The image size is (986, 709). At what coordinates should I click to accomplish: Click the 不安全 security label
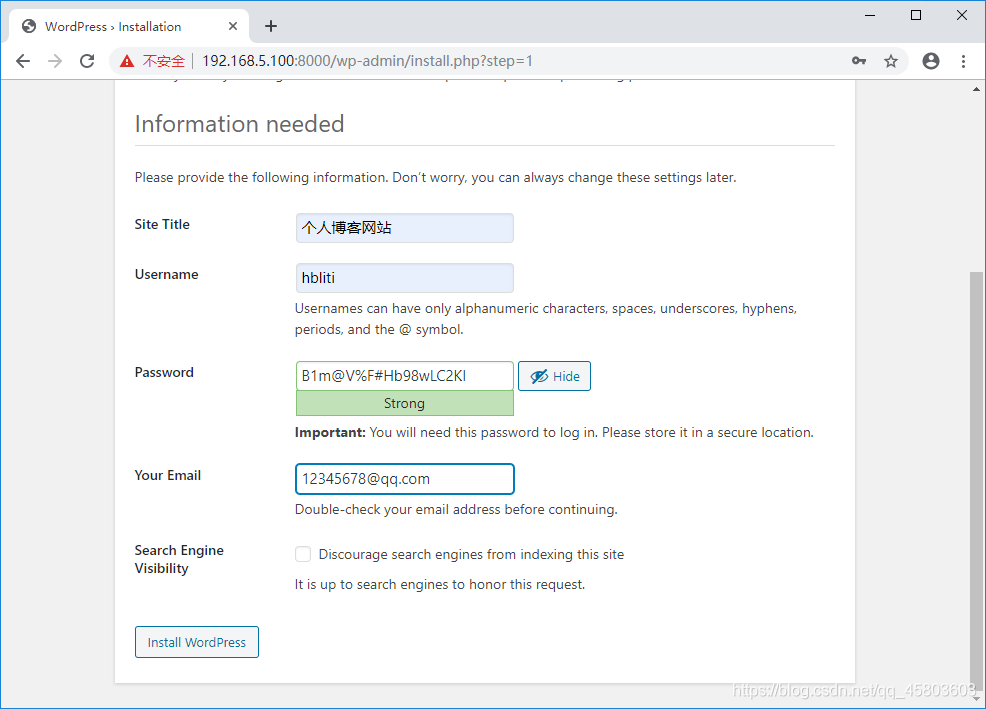coord(163,61)
